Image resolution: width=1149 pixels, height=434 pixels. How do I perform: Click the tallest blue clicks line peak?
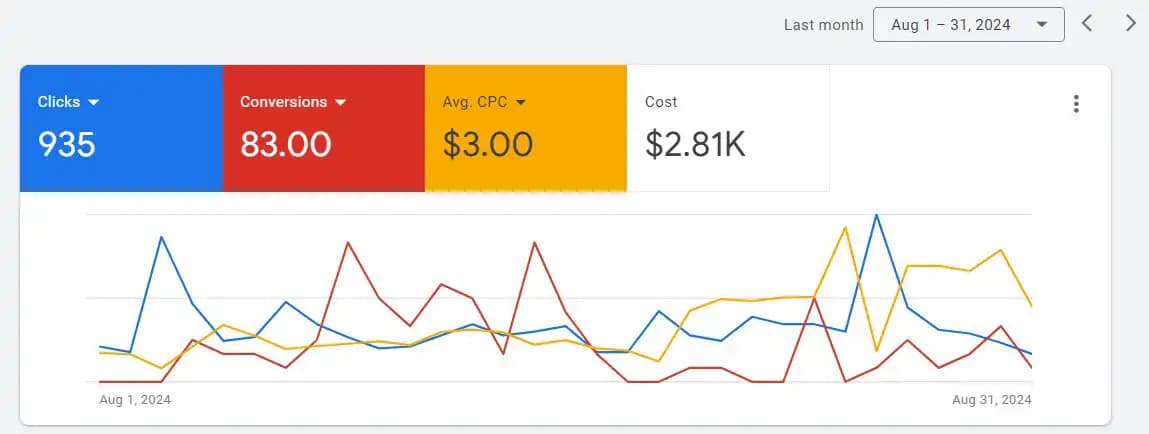click(876, 215)
